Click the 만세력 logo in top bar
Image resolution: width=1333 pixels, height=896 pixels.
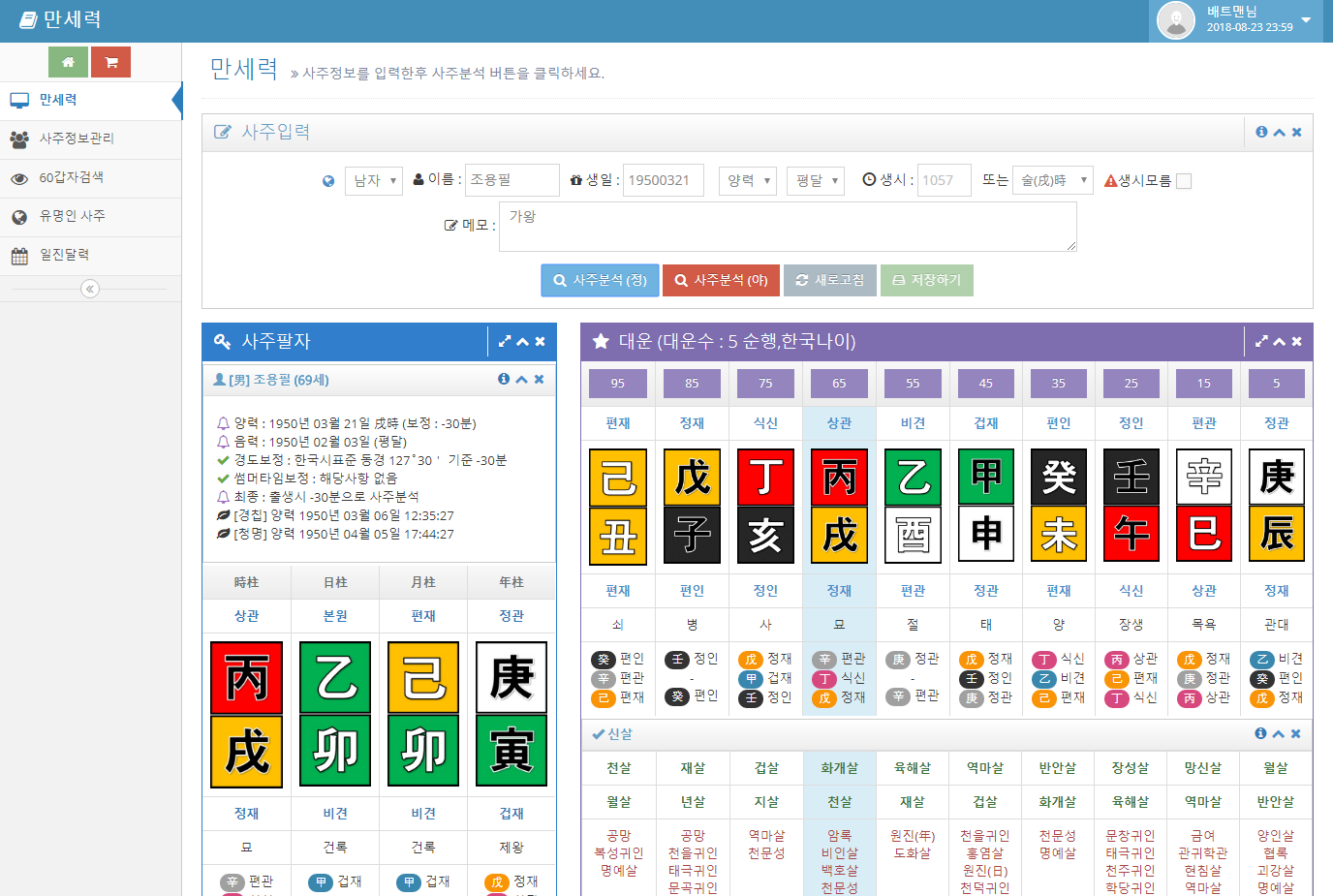click(x=60, y=19)
